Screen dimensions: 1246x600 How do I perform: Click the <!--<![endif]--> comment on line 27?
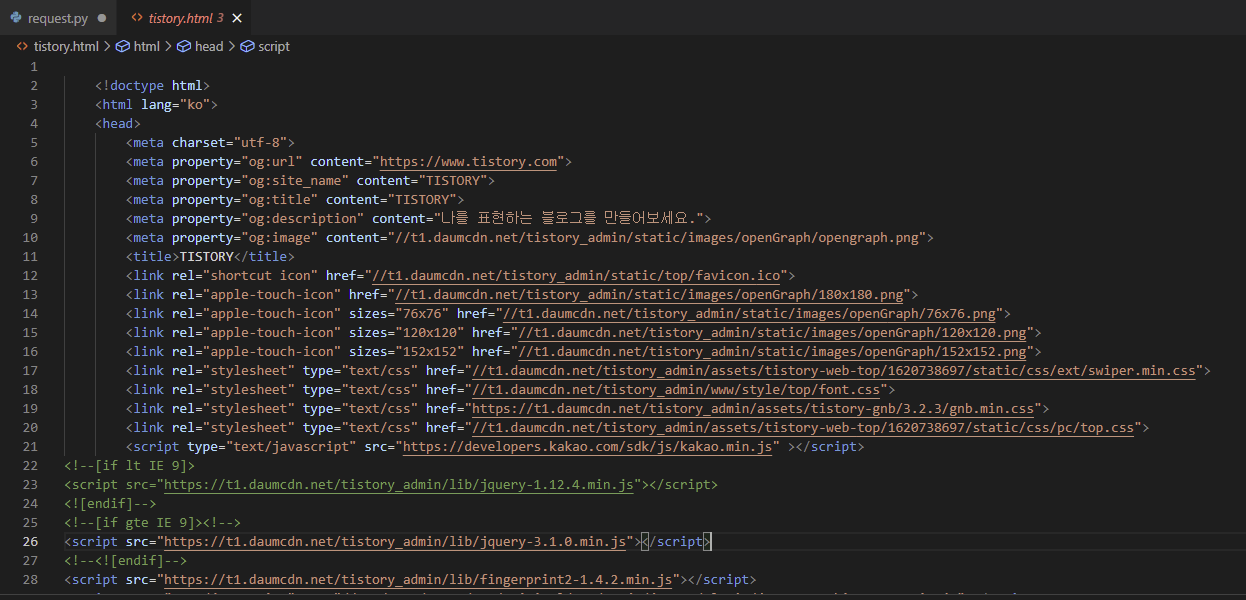pyautogui.click(x=125, y=560)
